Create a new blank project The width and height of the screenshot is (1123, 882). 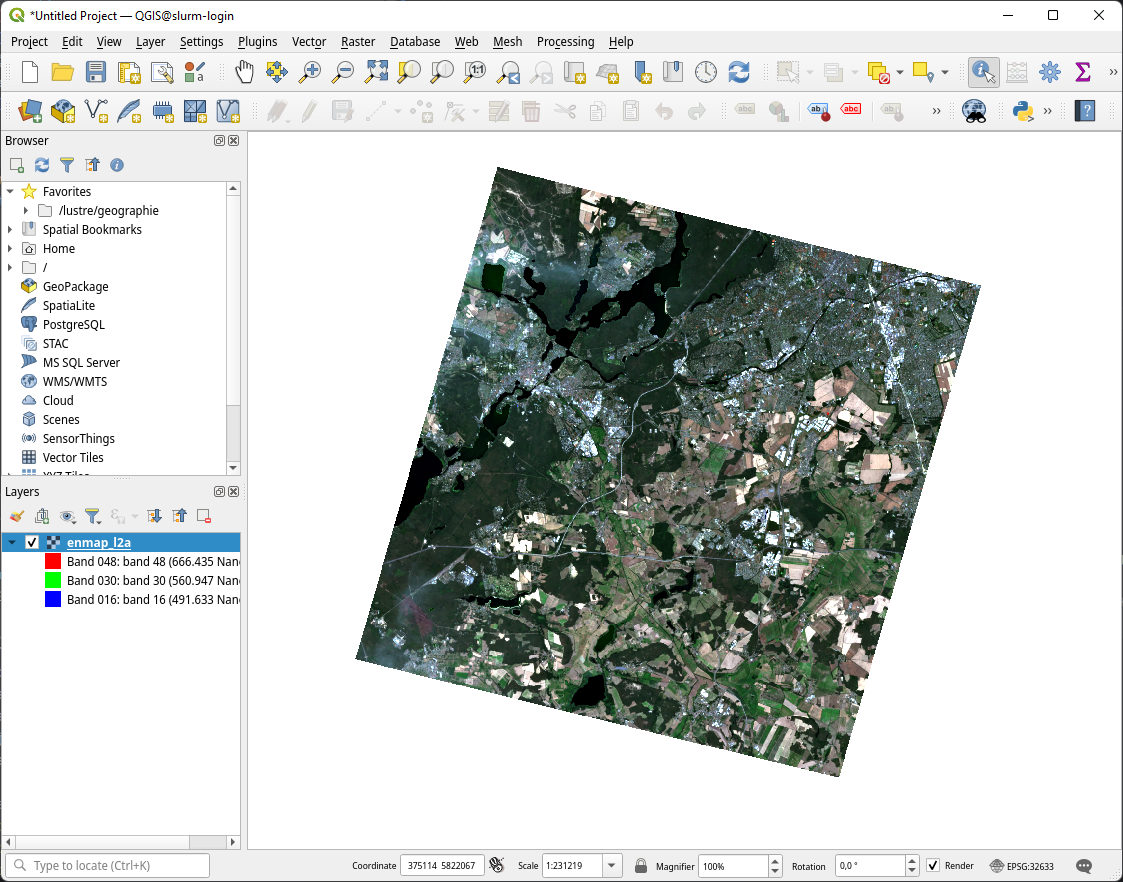pos(29,72)
